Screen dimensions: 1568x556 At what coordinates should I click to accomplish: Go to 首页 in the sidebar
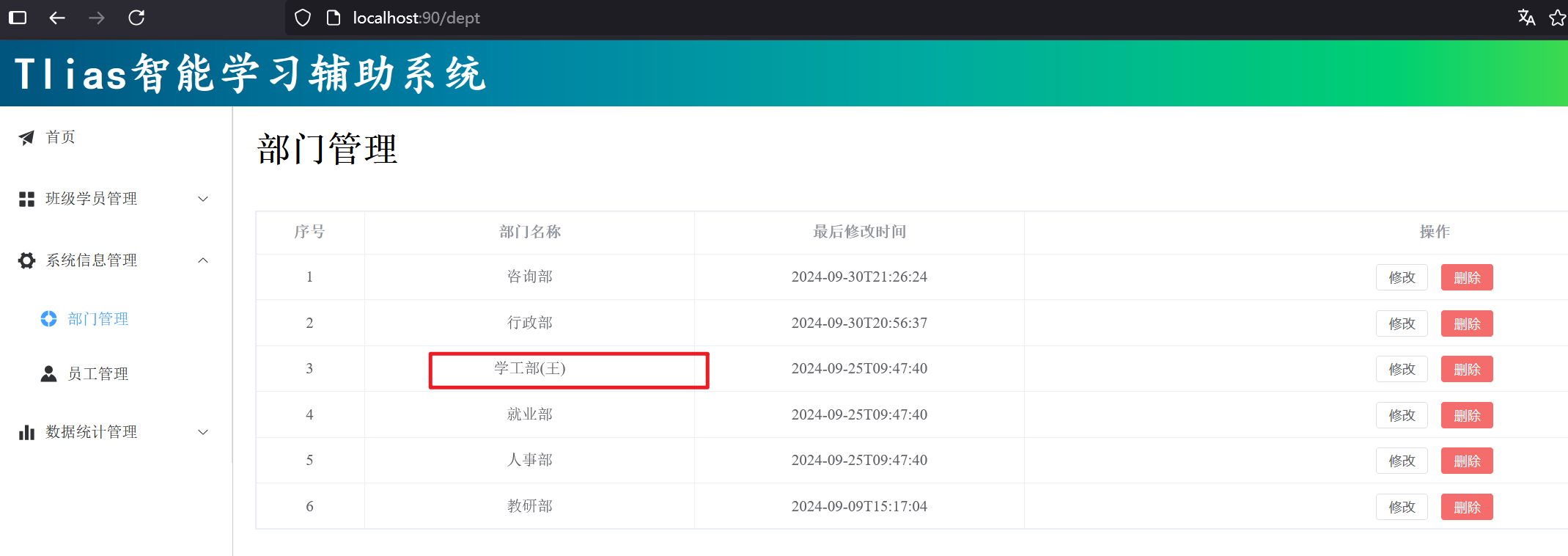pos(60,137)
